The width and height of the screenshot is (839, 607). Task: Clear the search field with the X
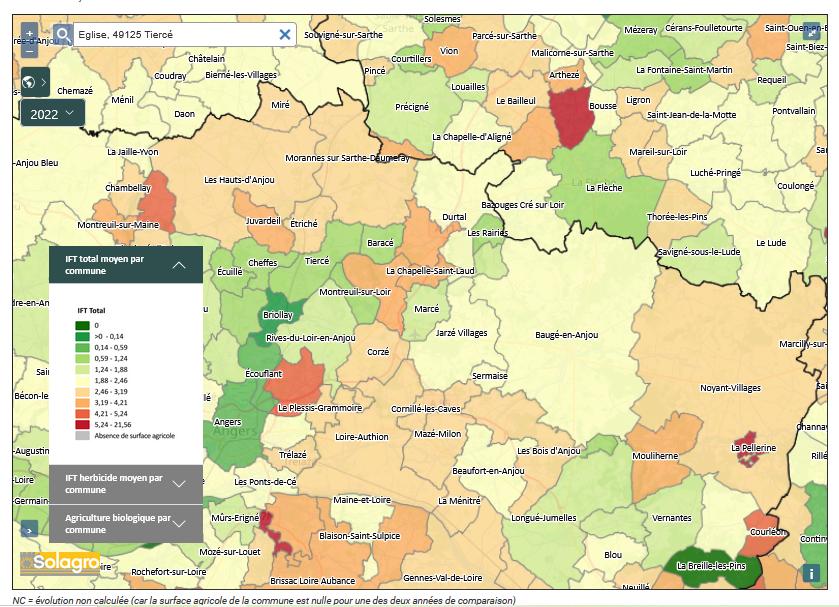click(284, 35)
